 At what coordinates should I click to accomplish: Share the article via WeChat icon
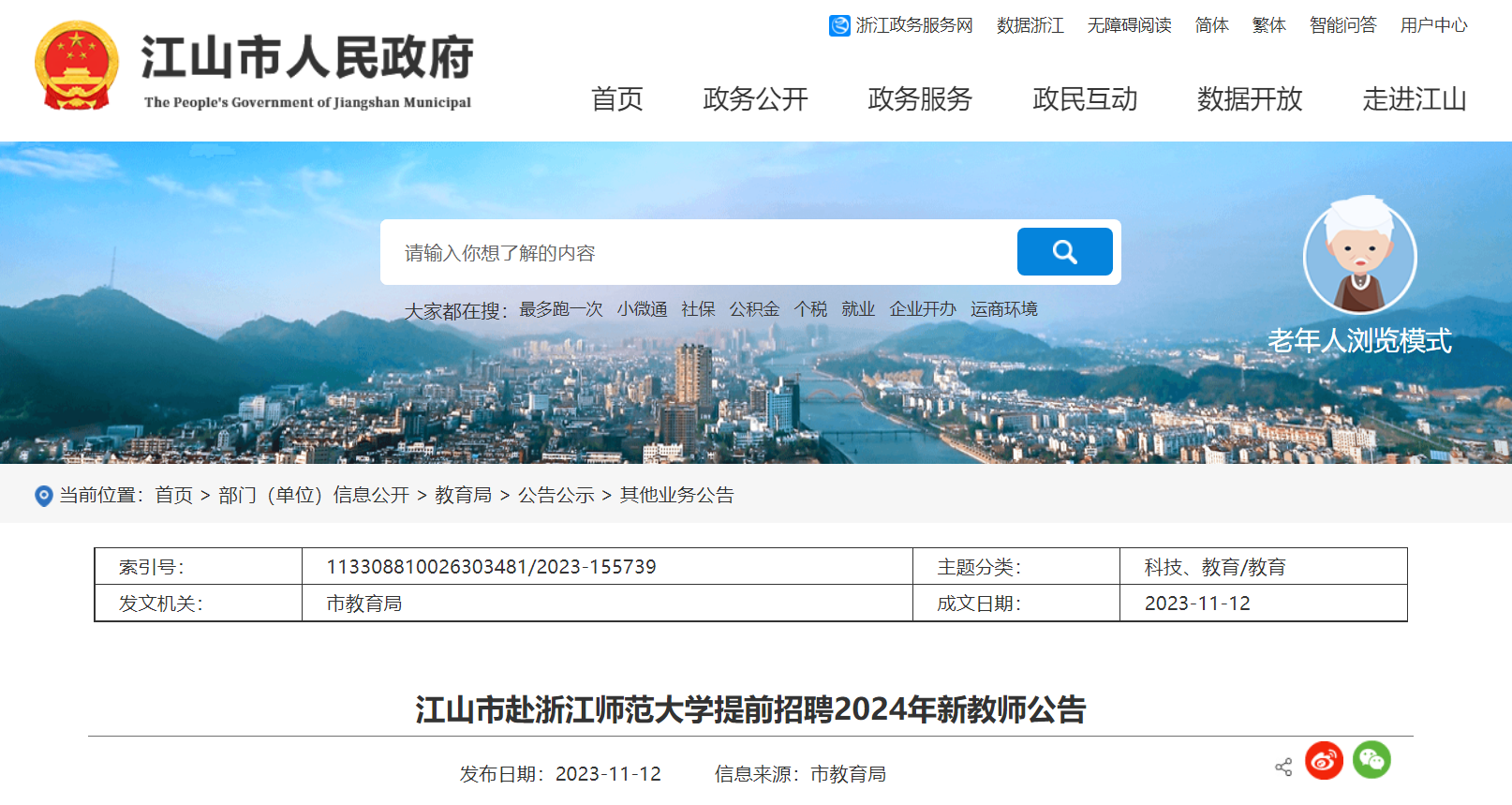tap(1371, 760)
